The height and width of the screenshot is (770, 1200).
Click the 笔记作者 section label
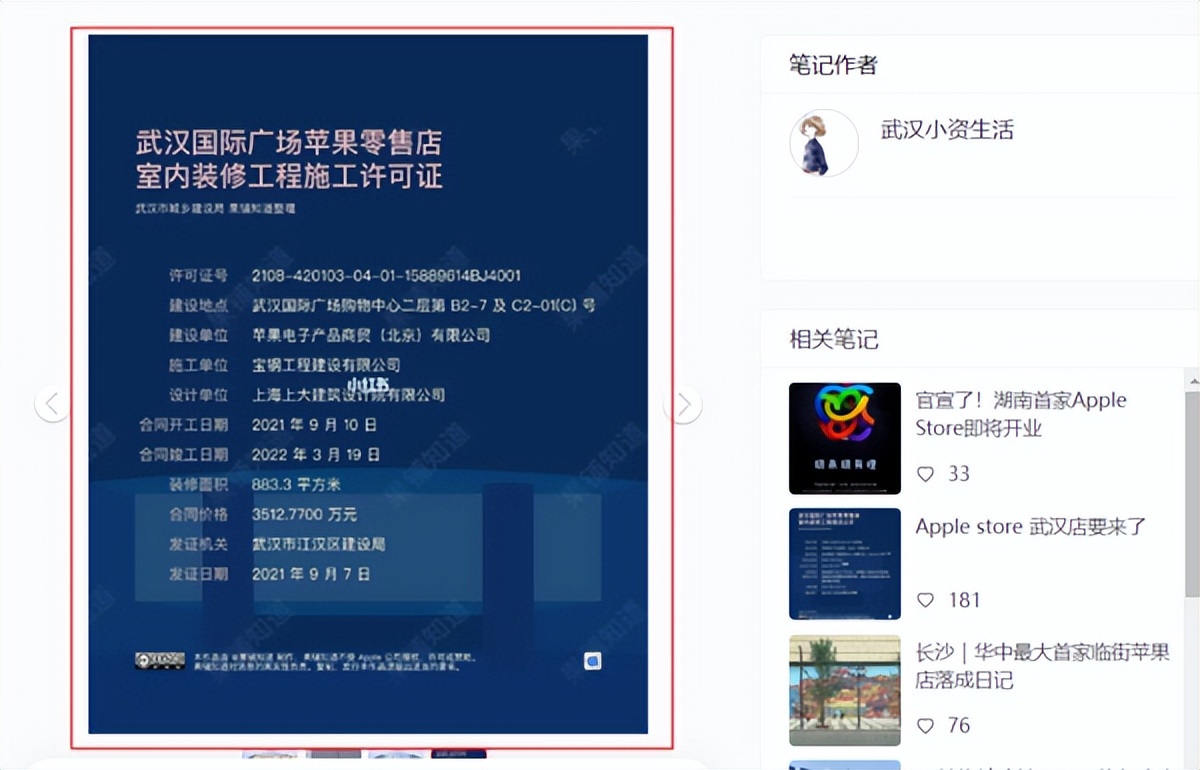833,64
